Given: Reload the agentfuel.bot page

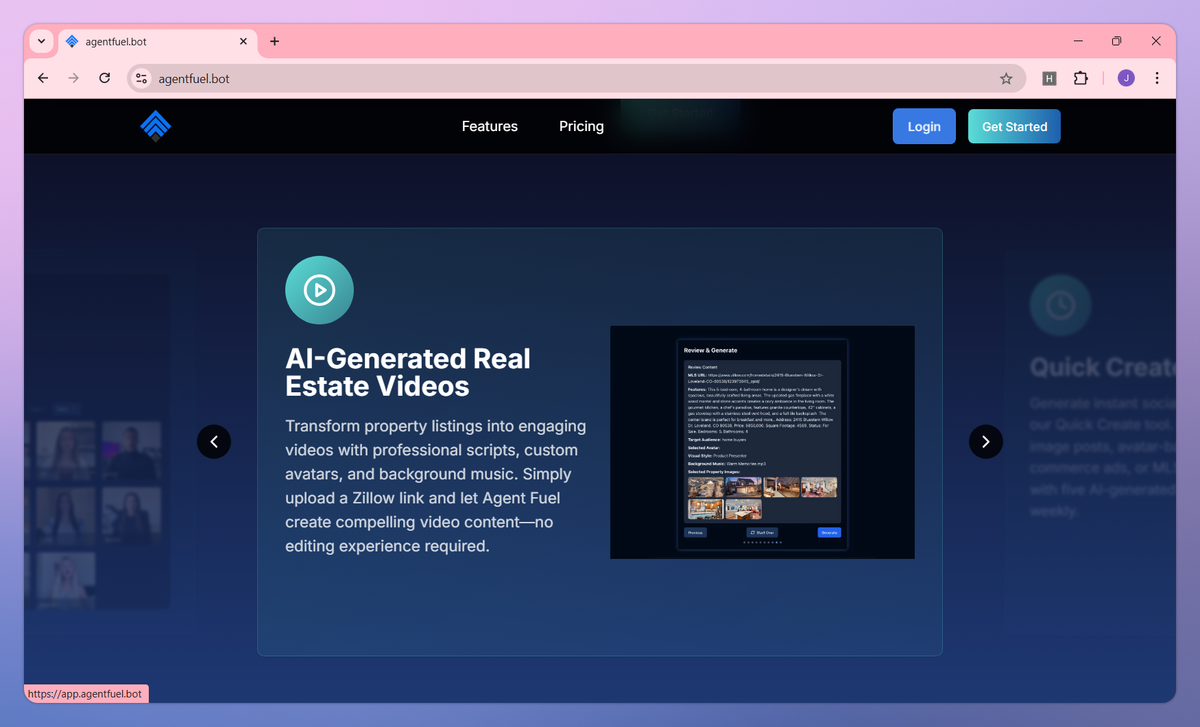Looking at the screenshot, I should coord(104,78).
